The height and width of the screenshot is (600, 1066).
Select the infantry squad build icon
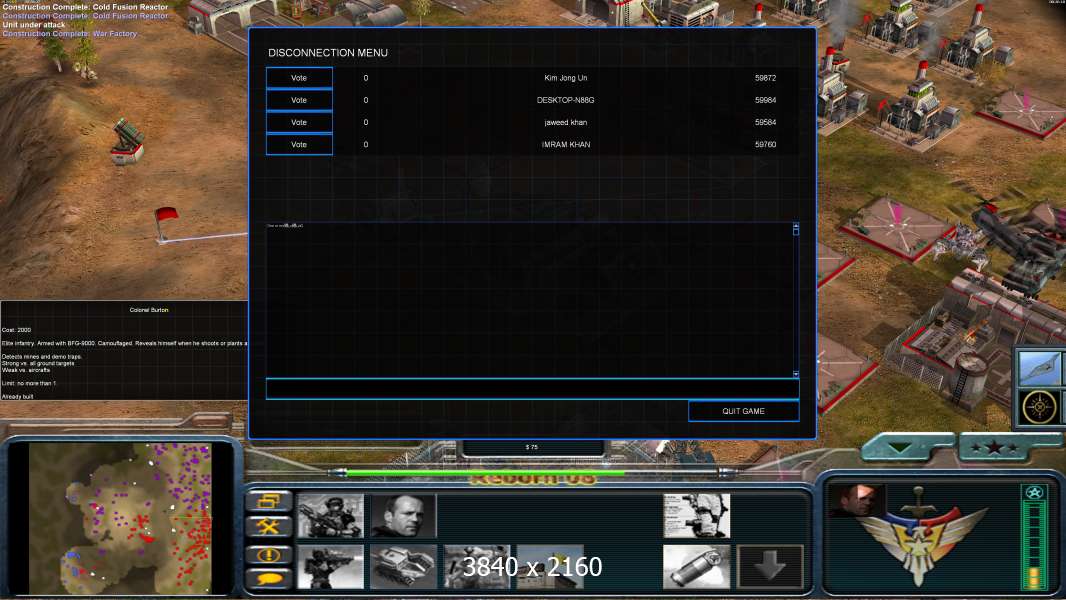pos(477,567)
